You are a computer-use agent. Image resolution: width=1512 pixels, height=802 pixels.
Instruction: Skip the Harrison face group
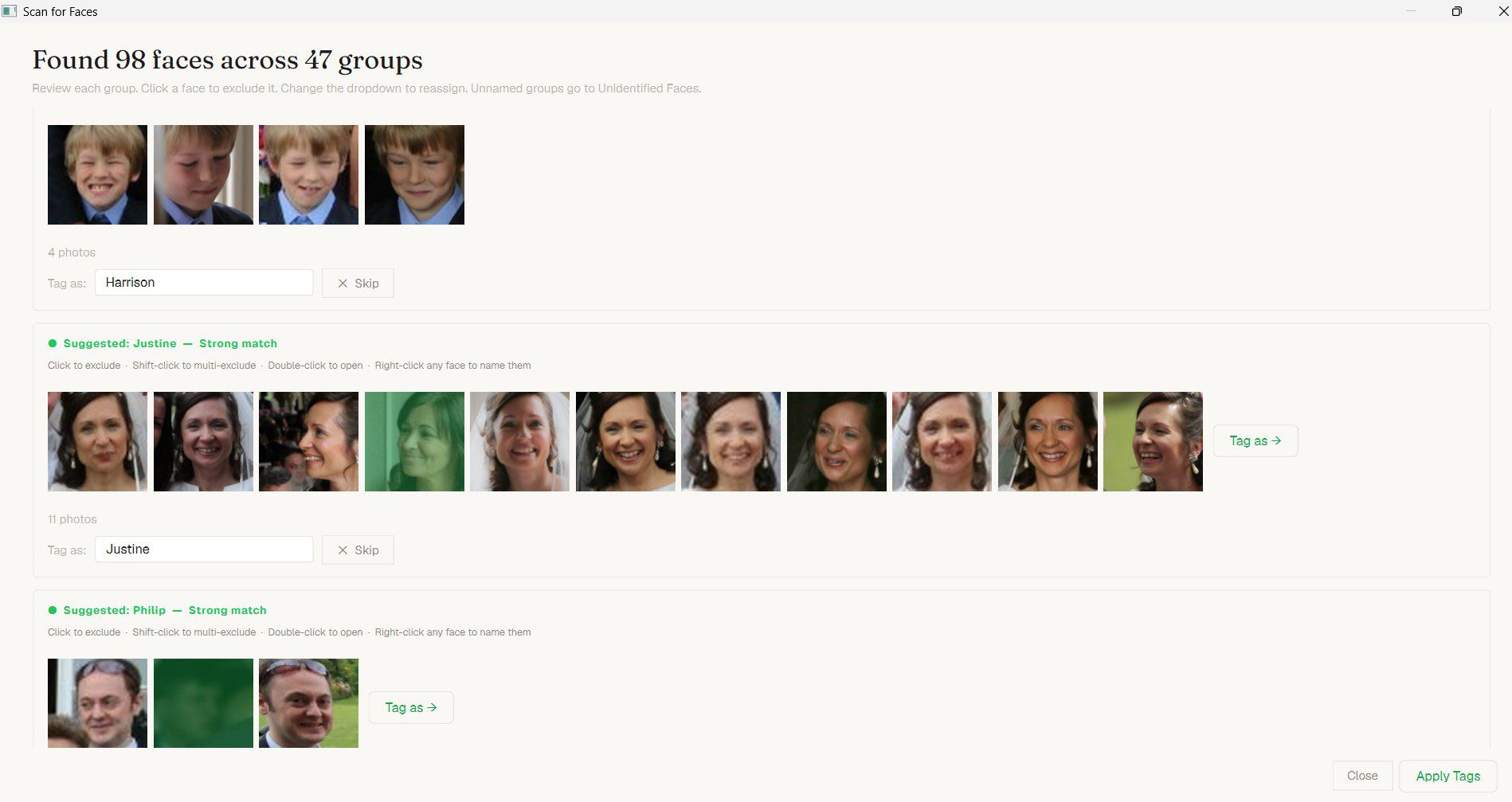(358, 283)
